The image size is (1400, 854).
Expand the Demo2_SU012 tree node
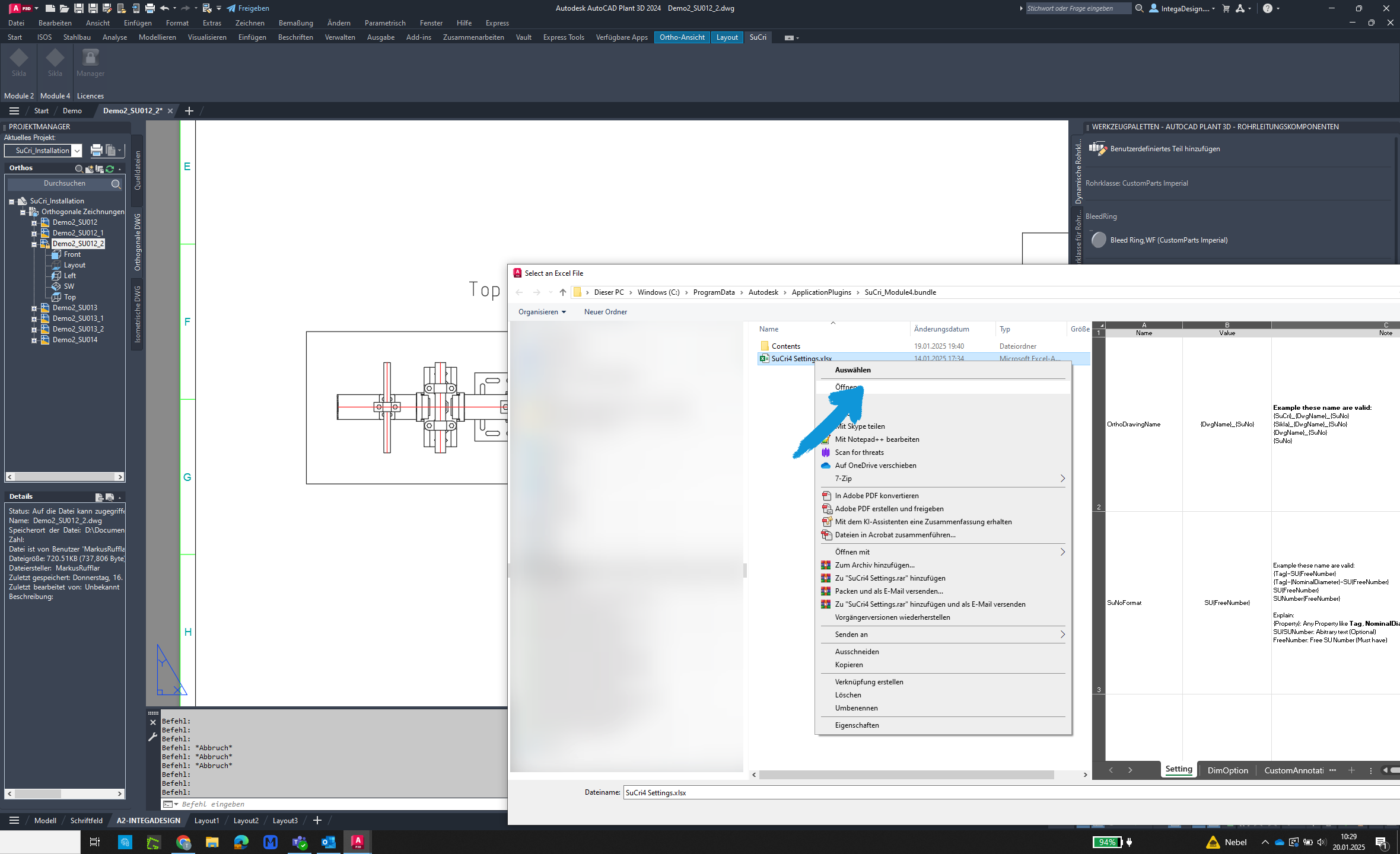[34, 223]
